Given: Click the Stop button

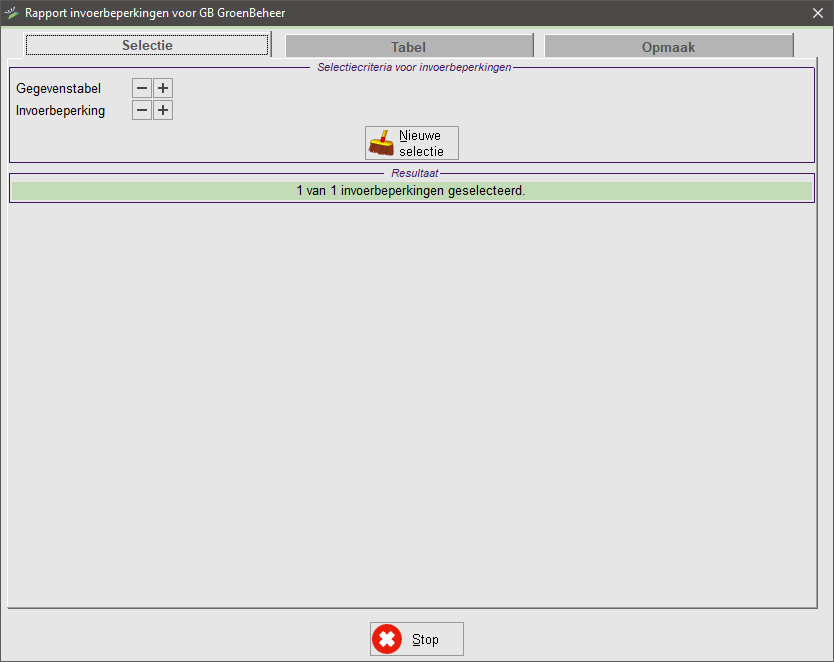Looking at the screenshot, I should (x=417, y=639).
